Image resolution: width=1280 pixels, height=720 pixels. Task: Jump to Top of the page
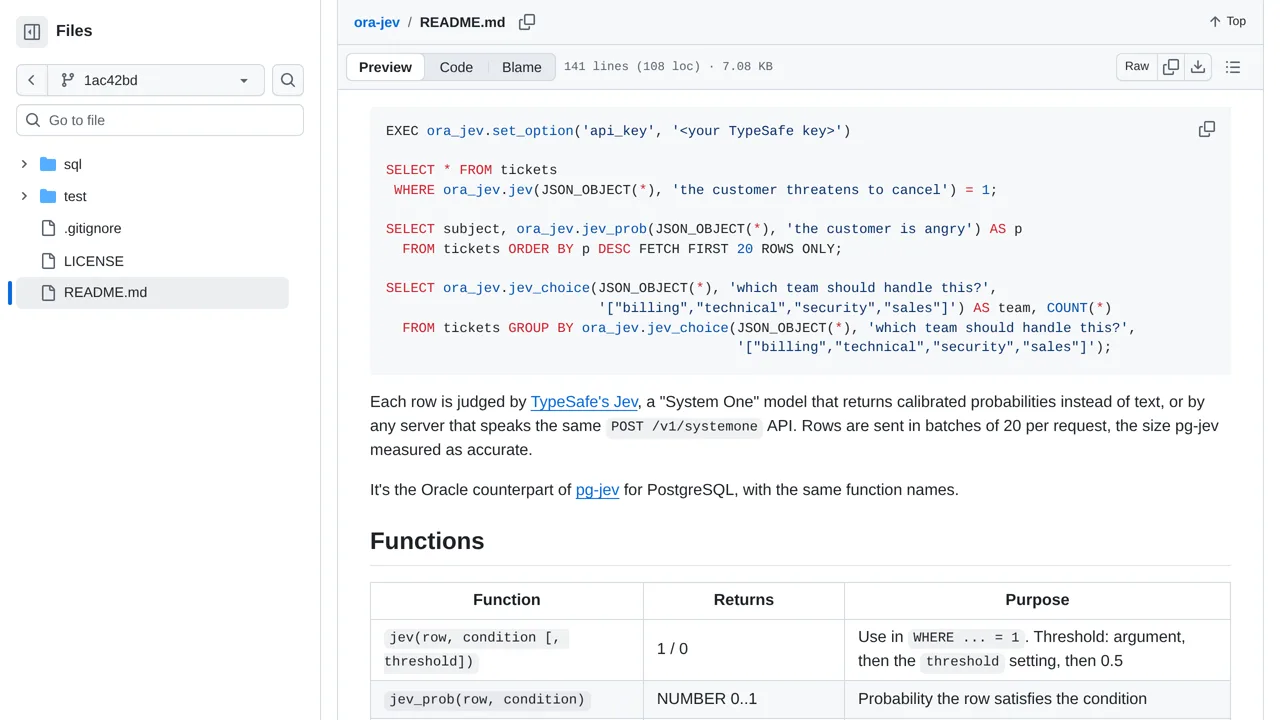tap(1227, 21)
